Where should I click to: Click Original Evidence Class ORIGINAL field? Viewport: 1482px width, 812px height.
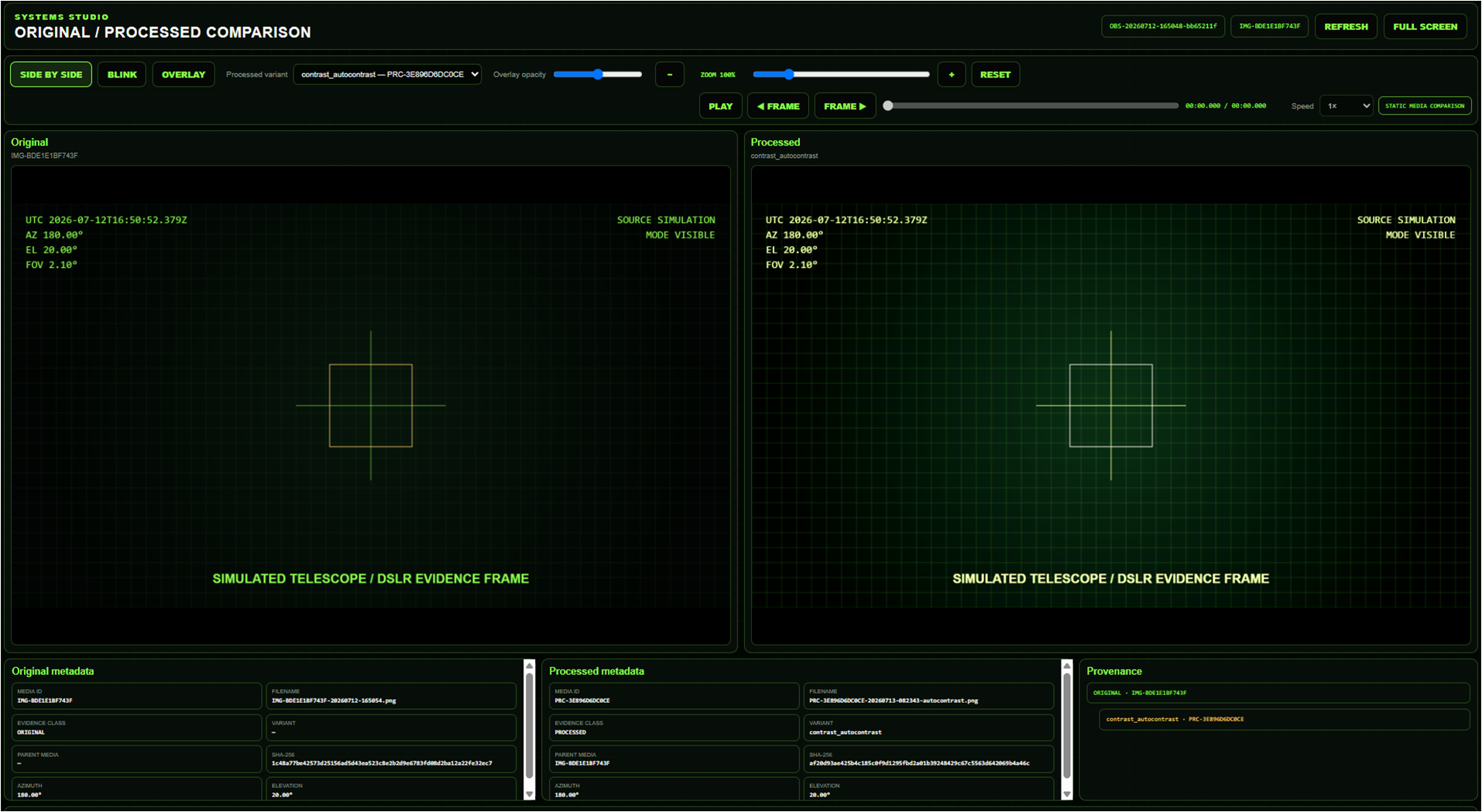tap(136, 728)
